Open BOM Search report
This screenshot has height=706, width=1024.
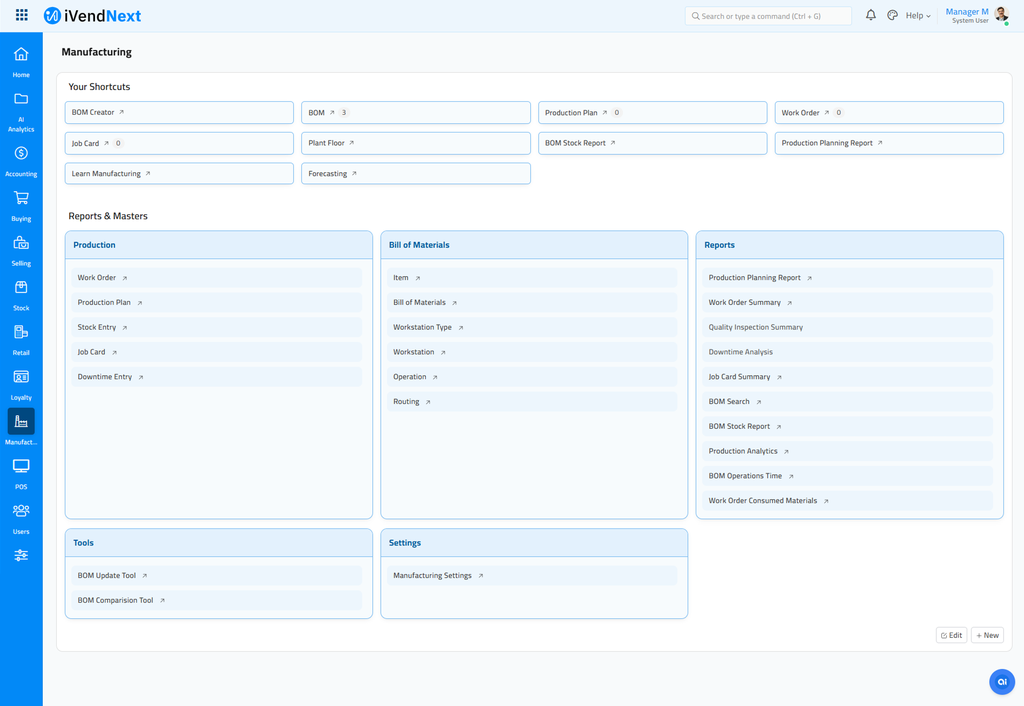coord(848,402)
